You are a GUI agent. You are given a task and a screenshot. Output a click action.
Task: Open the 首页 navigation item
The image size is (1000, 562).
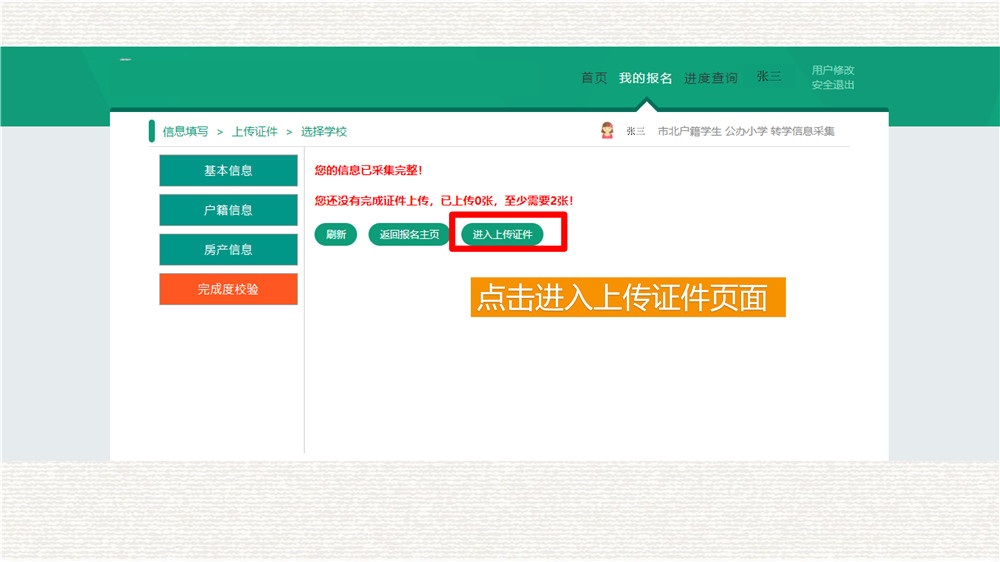(x=594, y=78)
